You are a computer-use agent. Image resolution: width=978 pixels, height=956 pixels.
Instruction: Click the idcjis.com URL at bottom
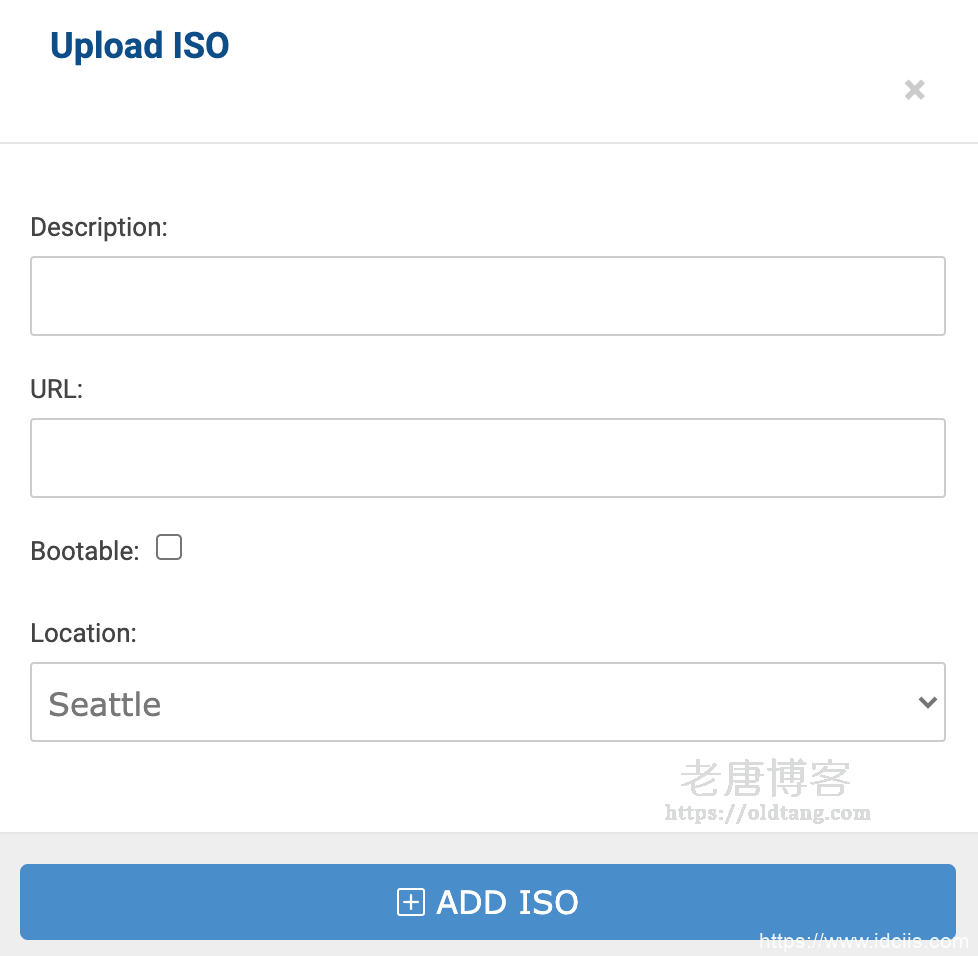tap(863, 941)
